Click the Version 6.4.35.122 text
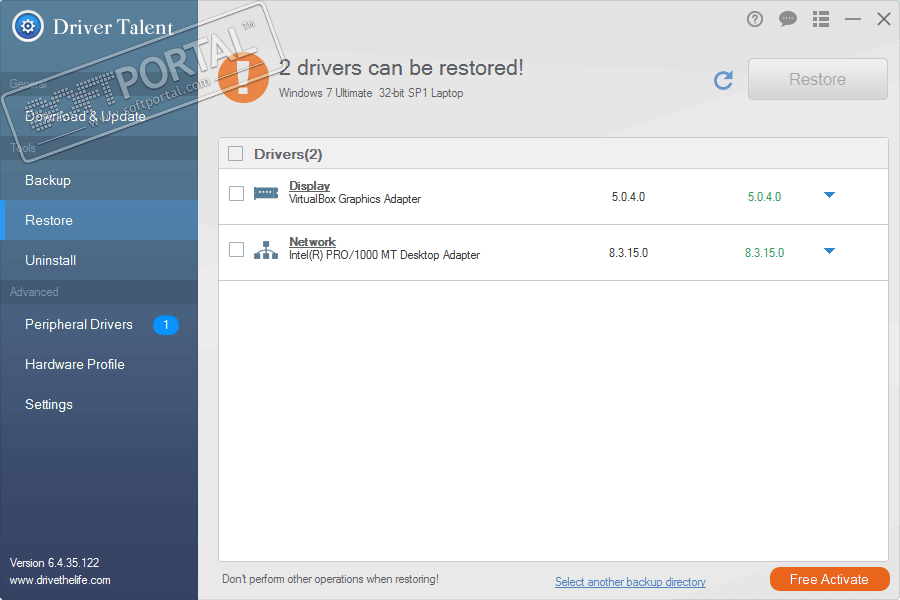The width and height of the screenshot is (900, 600). coord(55,563)
